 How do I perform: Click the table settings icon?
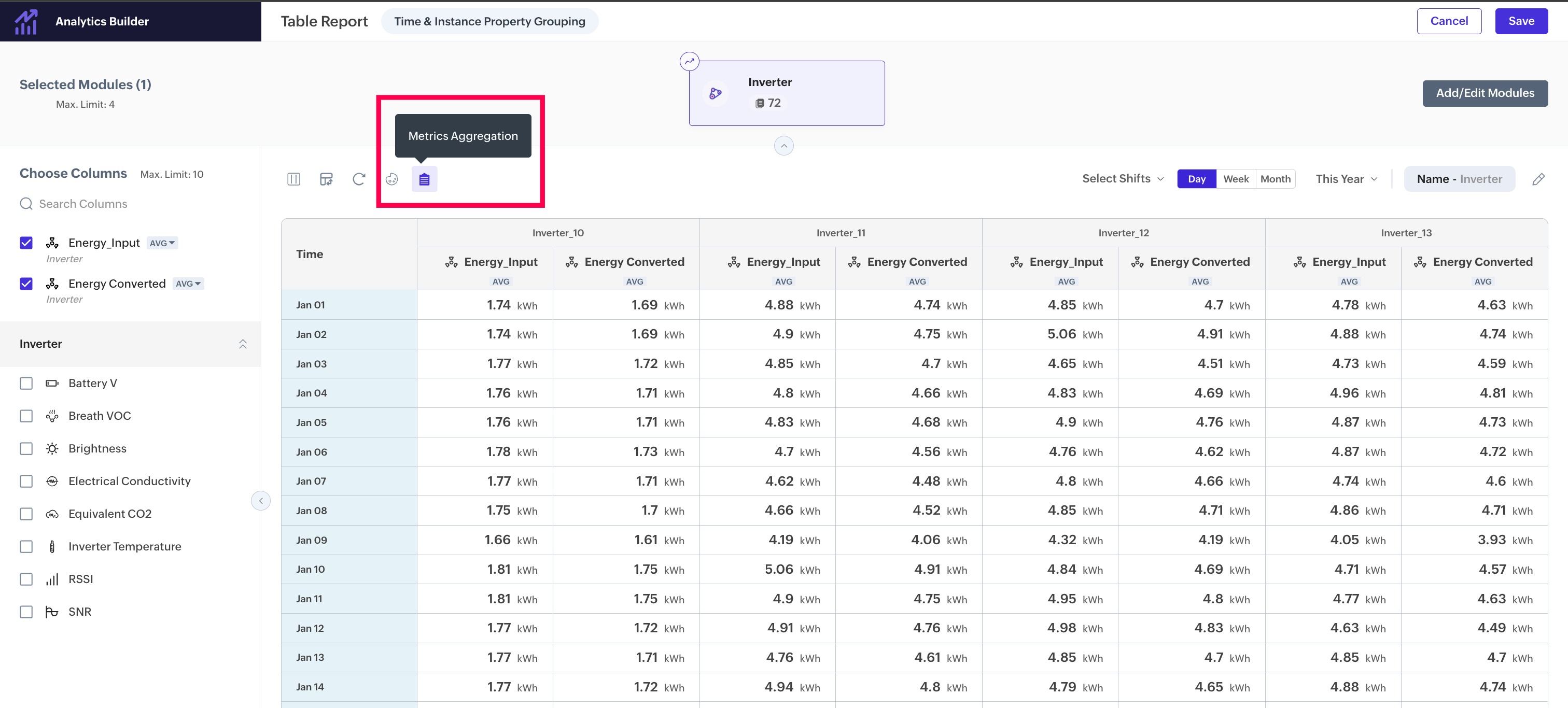pos(326,179)
